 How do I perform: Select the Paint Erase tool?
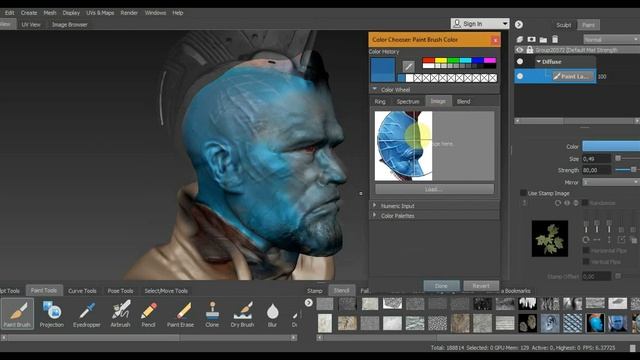click(180, 313)
